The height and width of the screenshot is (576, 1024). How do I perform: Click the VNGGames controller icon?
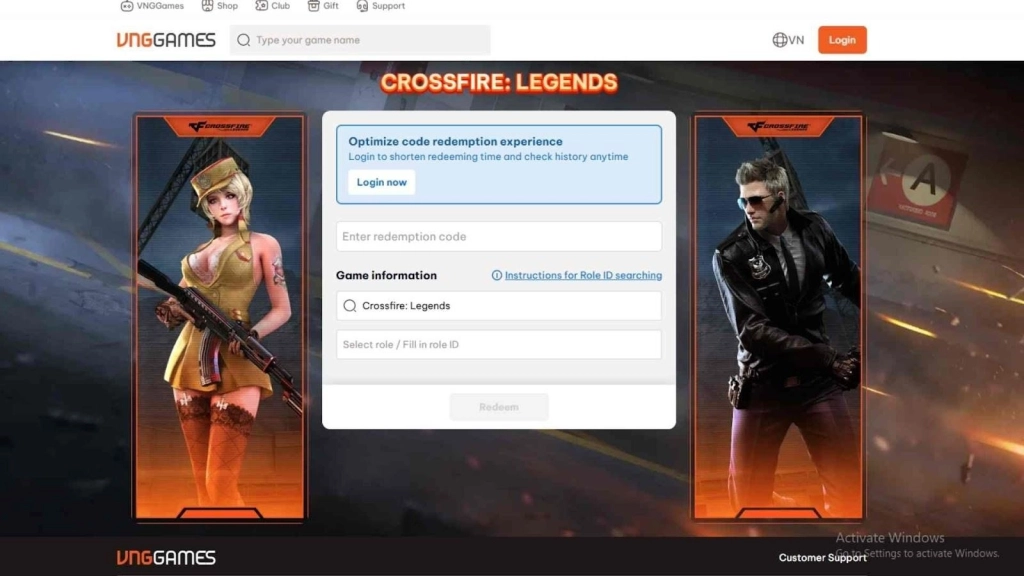click(125, 5)
